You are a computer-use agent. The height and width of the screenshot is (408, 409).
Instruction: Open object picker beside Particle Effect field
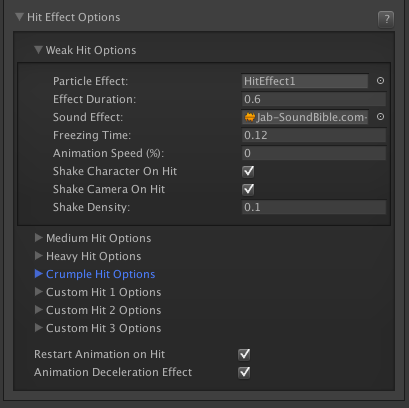pyautogui.click(x=380, y=81)
